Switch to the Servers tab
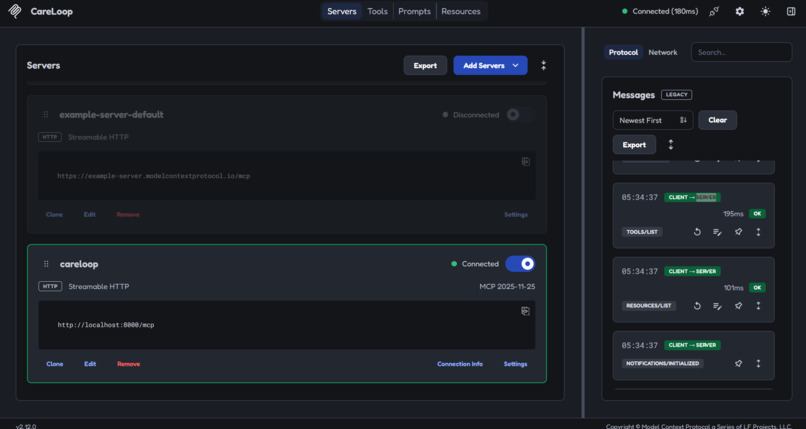The height and width of the screenshot is (429, 806). click(342, 11)
